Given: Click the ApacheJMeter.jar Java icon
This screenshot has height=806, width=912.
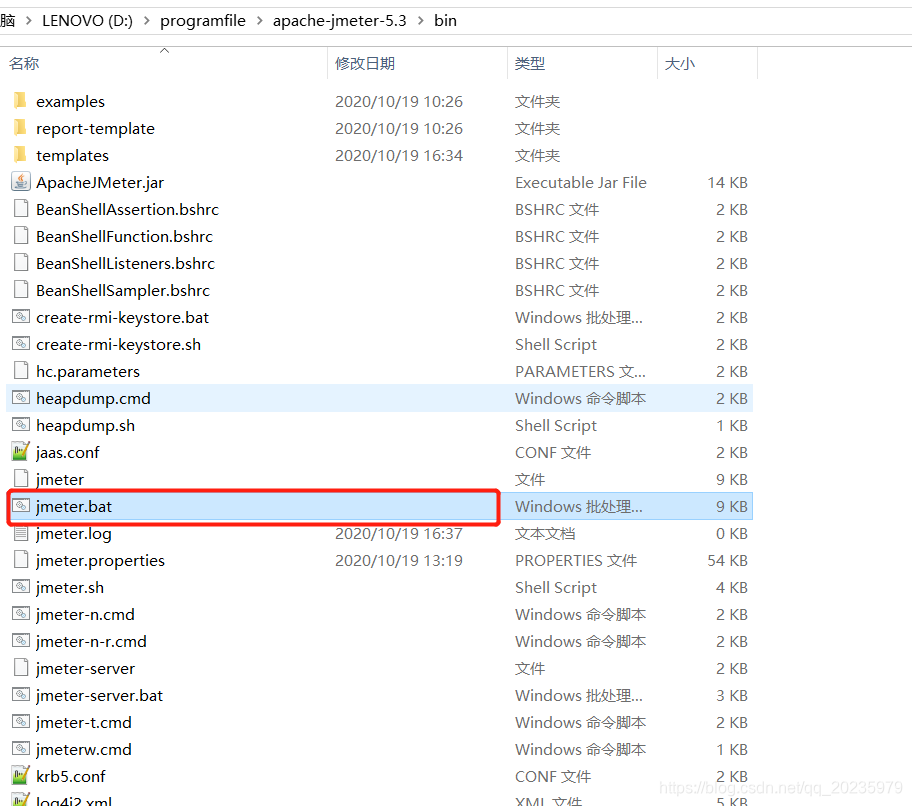Looking at the screenshot, I should click(x=21, y=181).
